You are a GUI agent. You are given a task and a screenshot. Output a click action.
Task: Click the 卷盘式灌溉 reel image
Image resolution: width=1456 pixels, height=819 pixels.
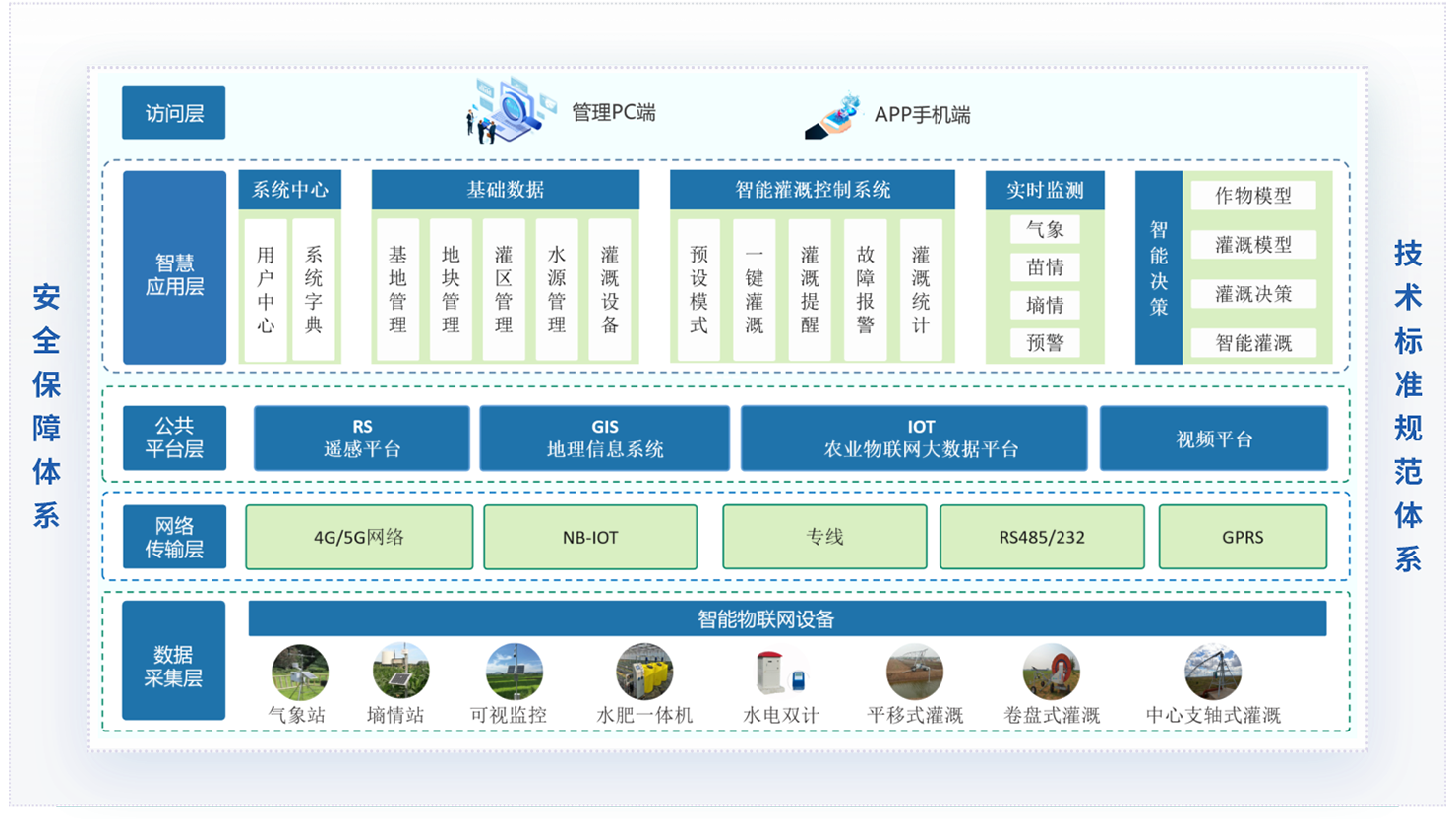[x=1051, y=673]
